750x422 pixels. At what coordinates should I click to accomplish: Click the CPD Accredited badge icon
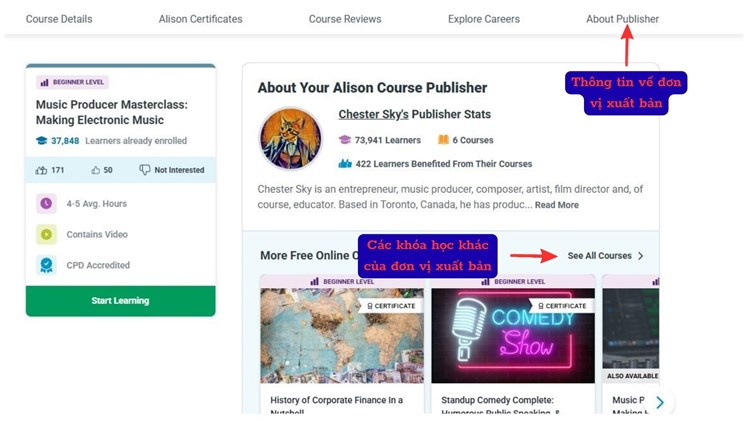pyautogui.click(x=46, y=265)
